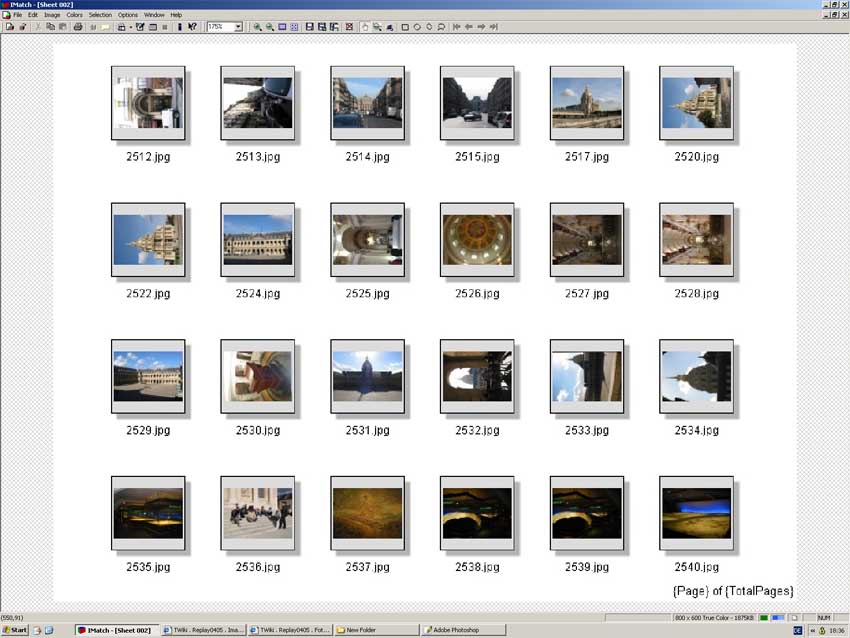
Task: Select the ellipse selection tool
Action: (x=417, y=27)
